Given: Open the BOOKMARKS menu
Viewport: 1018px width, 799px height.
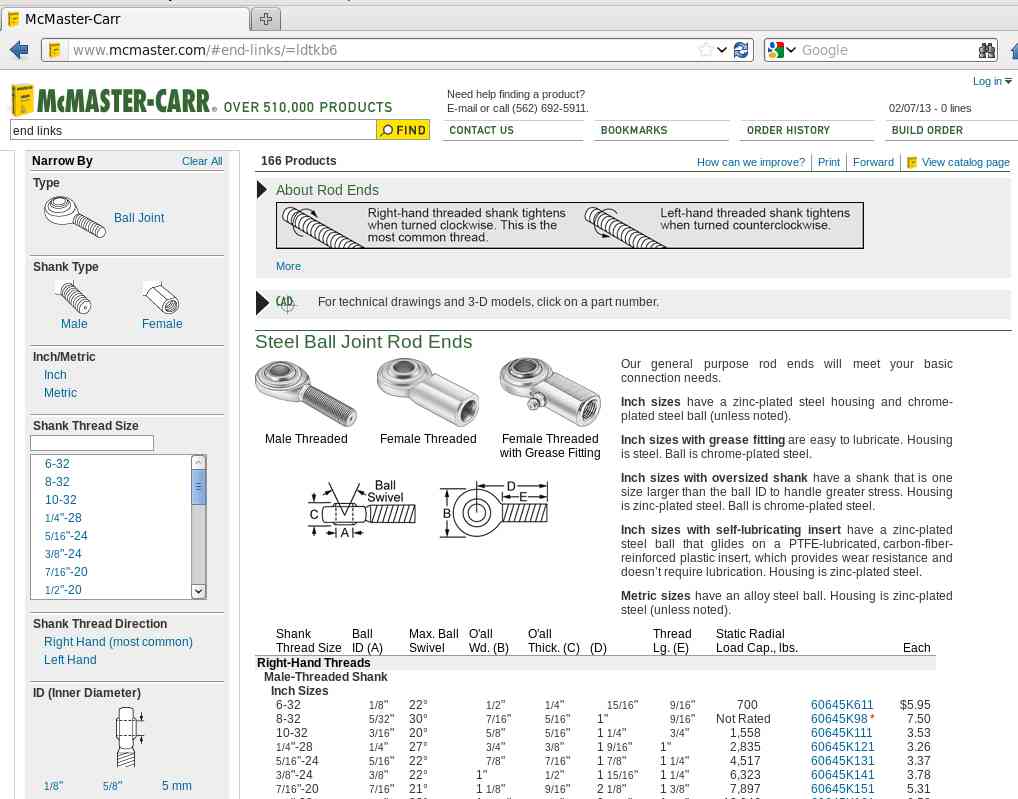Looking at the screenshot, I should (634, 130).
